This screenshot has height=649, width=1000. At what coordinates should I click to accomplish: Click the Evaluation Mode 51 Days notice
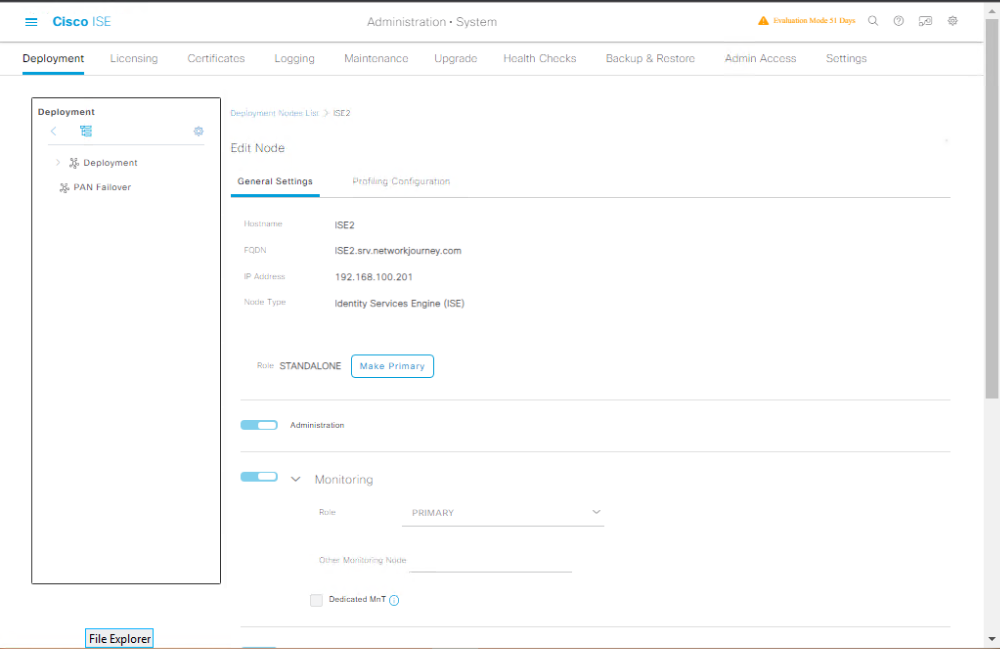(x=814, y=20)
